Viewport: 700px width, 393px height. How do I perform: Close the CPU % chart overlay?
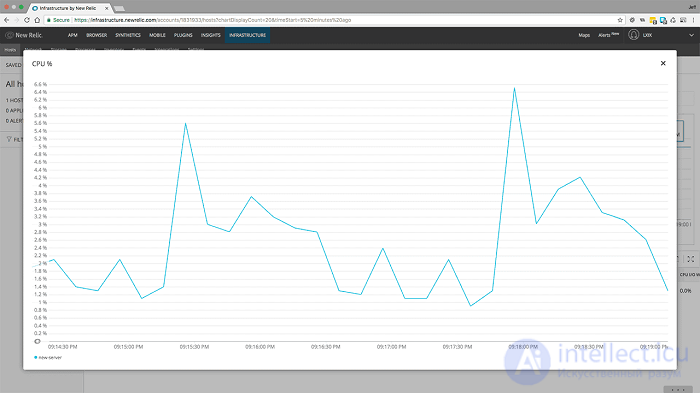tap(663, 63)
